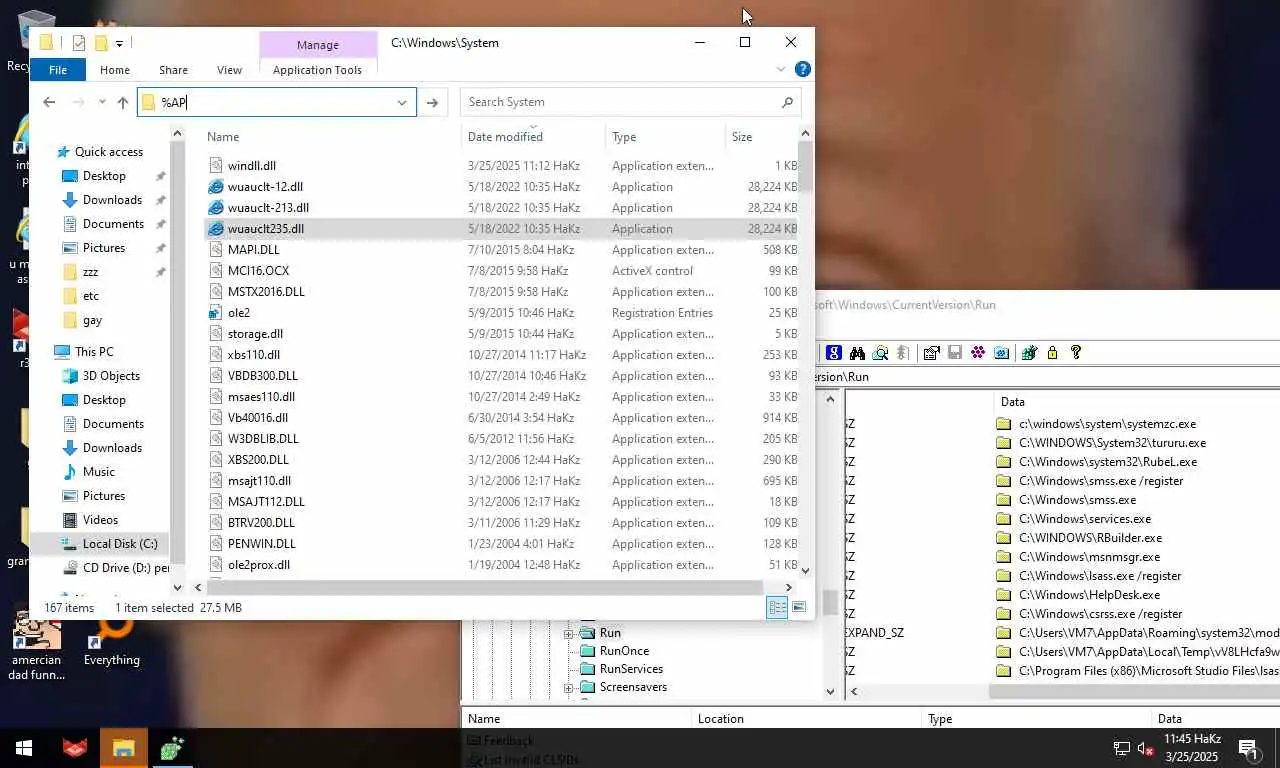Open the recent locations dropdown arrow
Viewport: 1280px width, 768px height.
[x=102, y=102]
